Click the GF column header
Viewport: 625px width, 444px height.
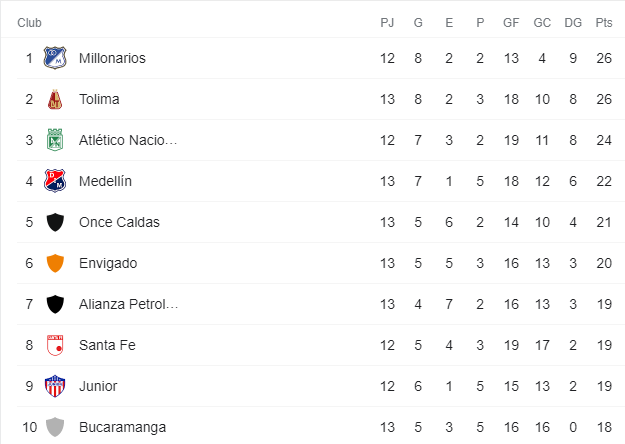pos(511,23)
